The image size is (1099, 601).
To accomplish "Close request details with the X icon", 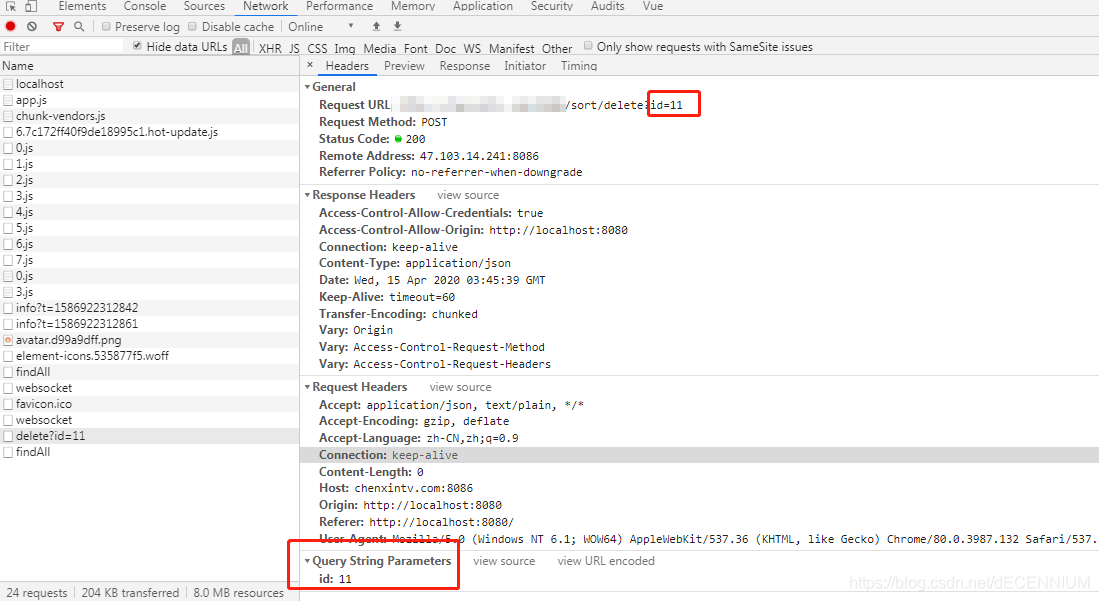I will tap(310, 65).
